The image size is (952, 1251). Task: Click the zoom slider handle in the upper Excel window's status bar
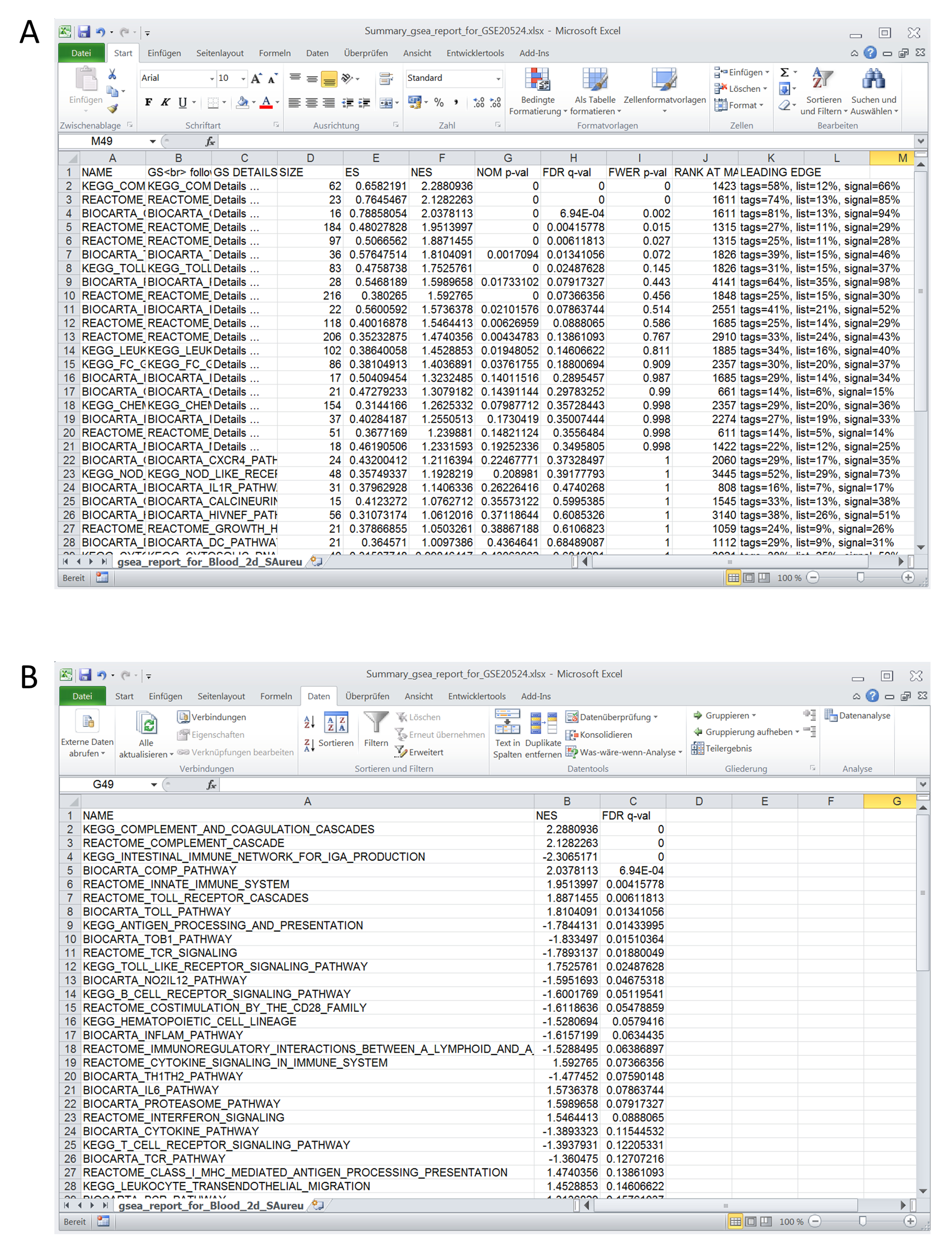(861, 577)
